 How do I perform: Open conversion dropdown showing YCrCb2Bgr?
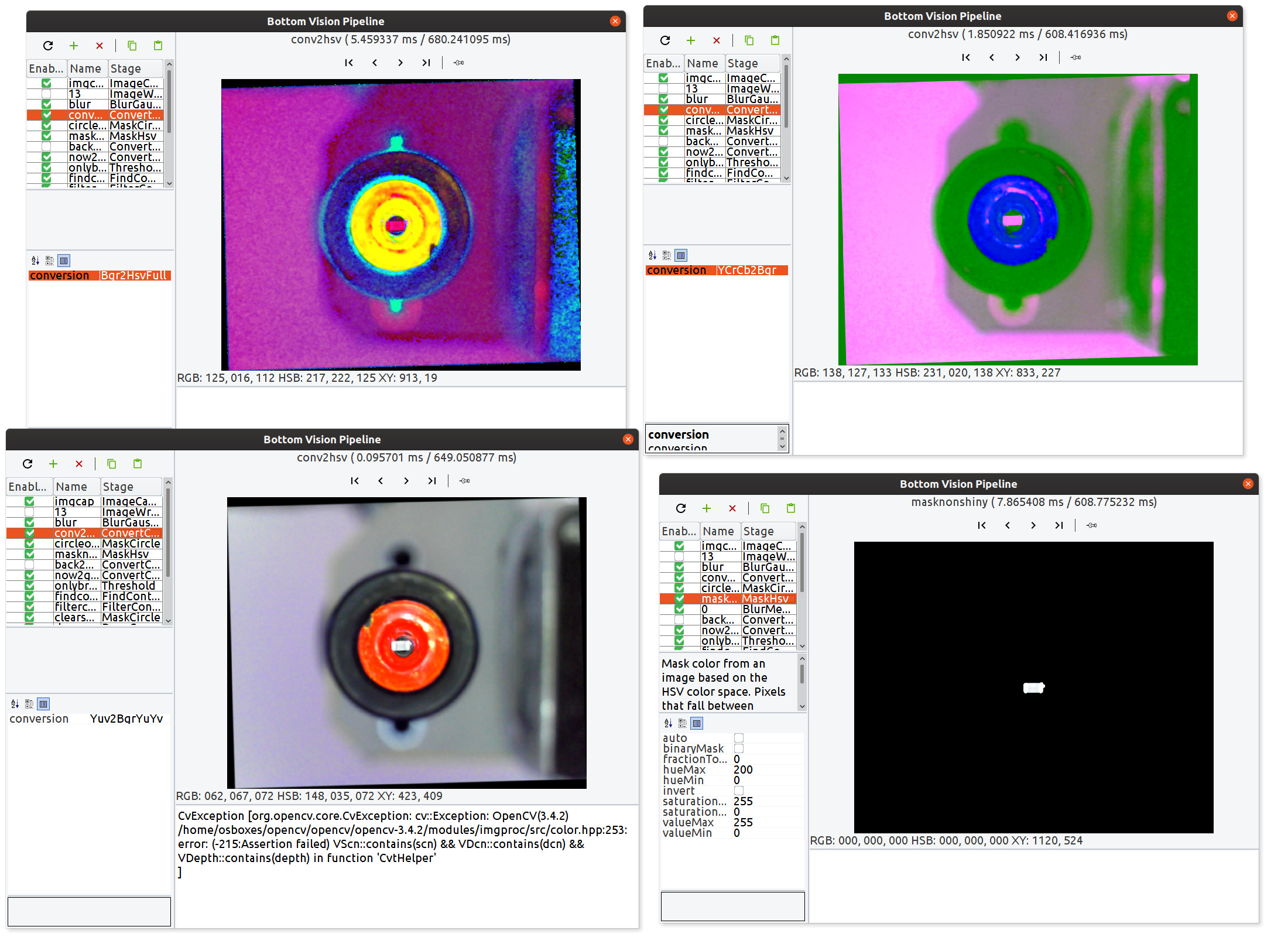[752, 270]
